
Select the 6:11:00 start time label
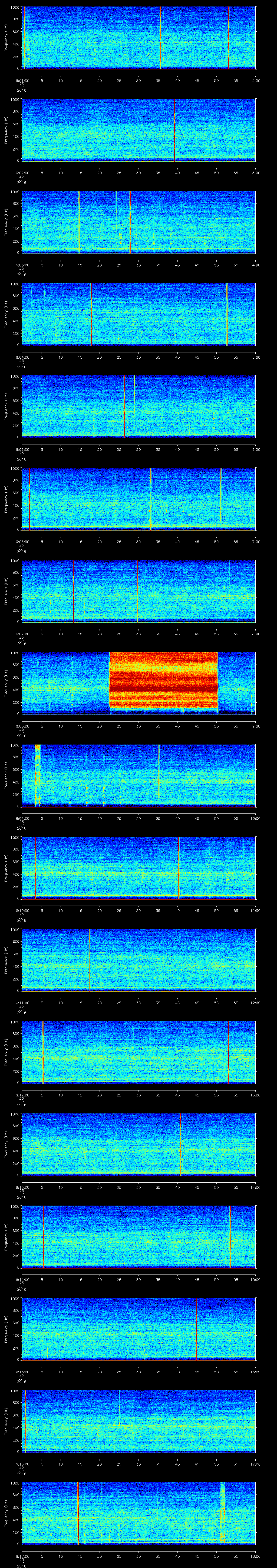click(22, 1003)
